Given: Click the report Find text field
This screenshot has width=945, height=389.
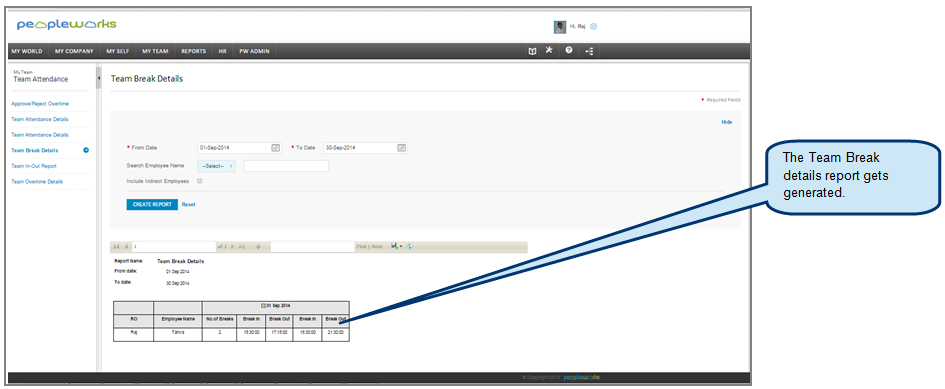Looking at the screenshot, I should pyautogui.click(x=312, y=247).
